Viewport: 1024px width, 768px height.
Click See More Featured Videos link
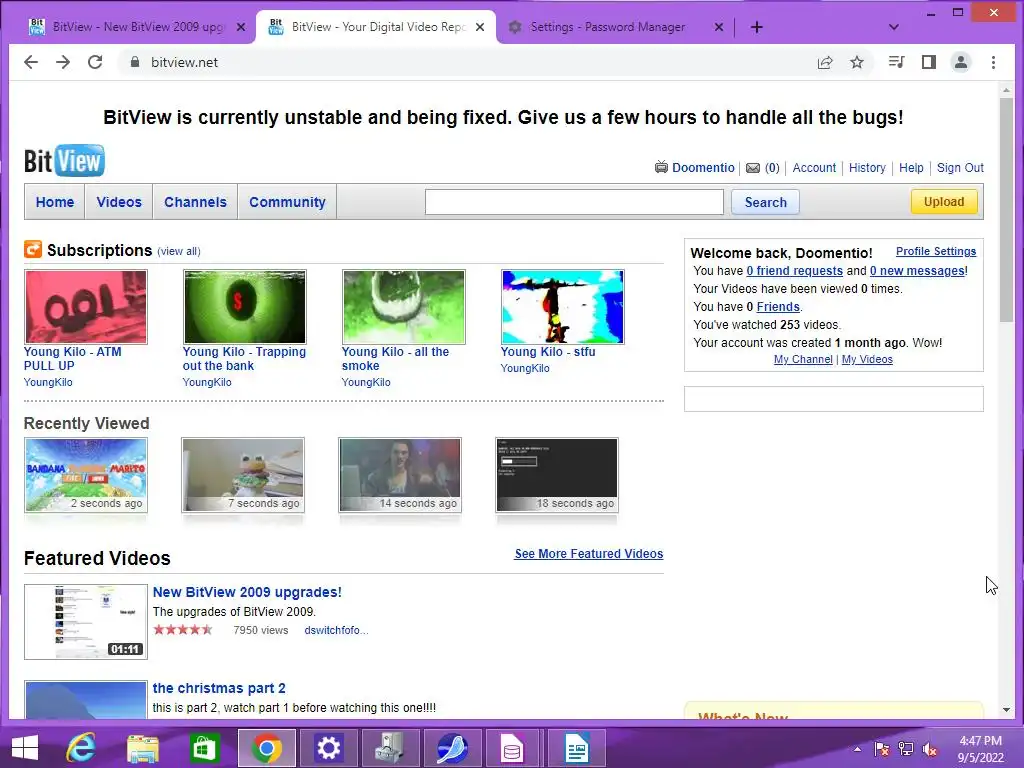[x=588, y=554]
